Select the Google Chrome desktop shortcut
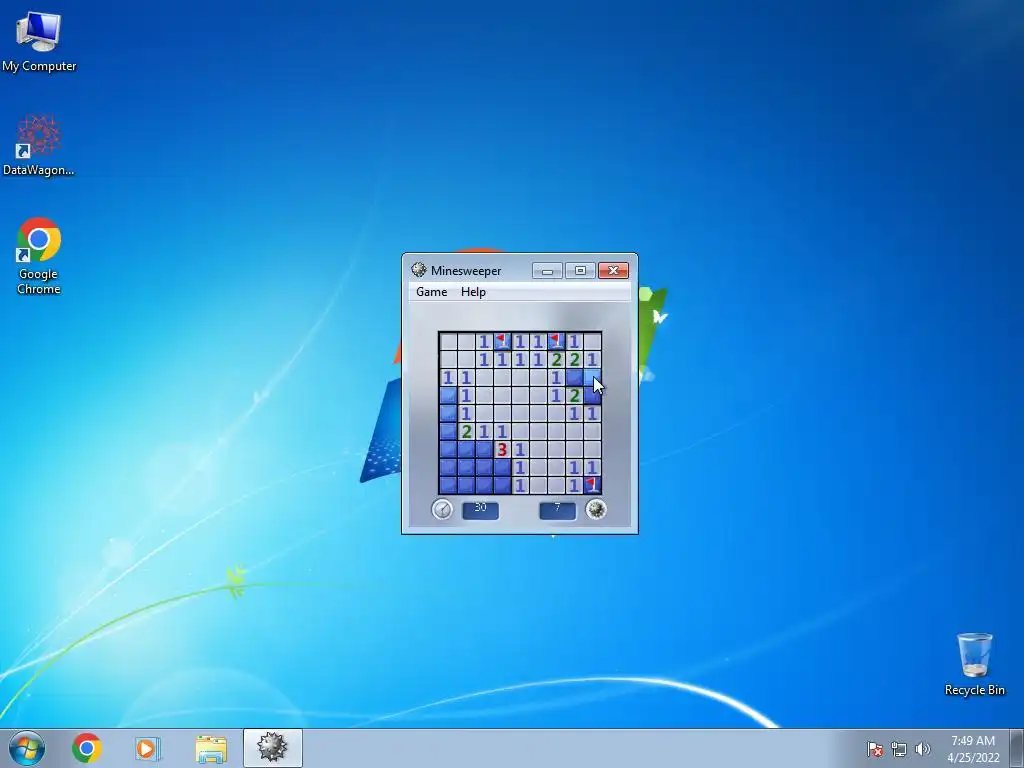This screenshot has height=768, width=1024. [x=39, y=256]
